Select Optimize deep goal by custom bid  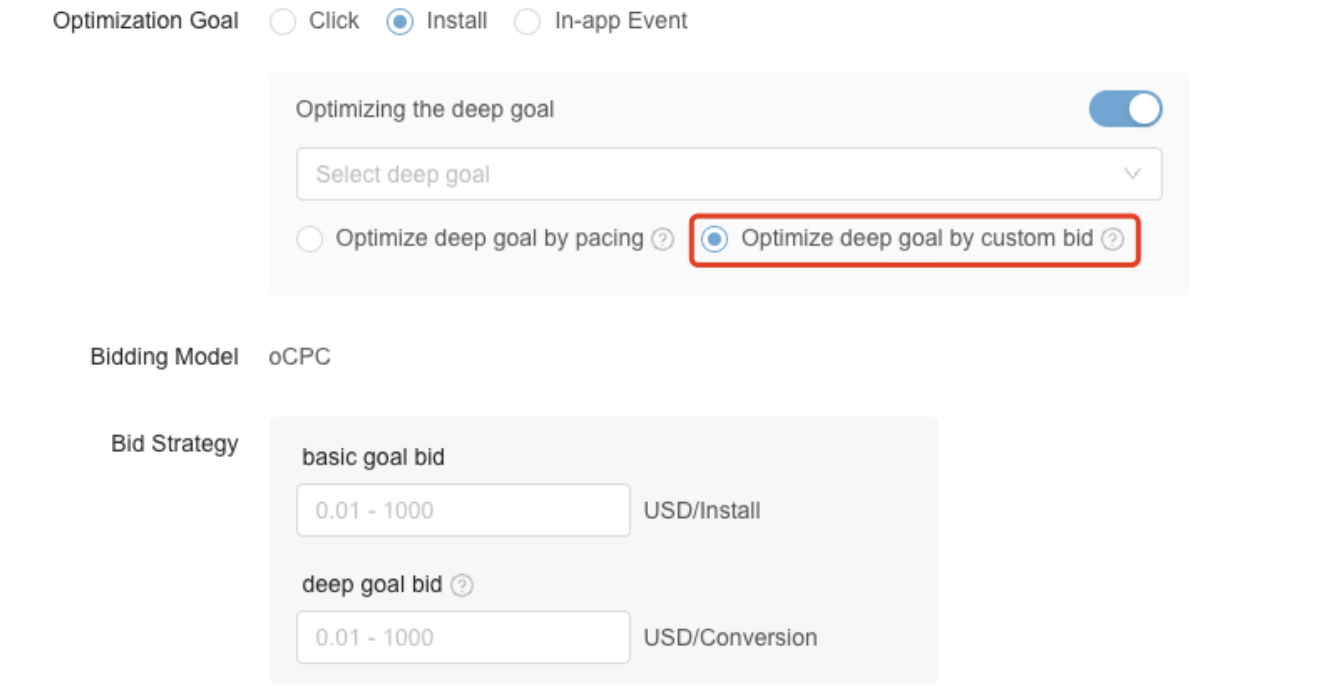point(714,240)
